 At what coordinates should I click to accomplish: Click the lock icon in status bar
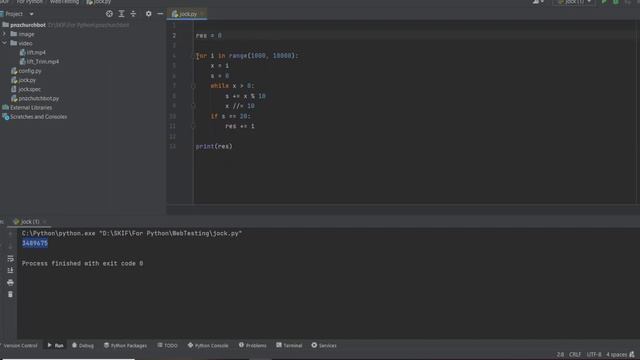(632, 355)
